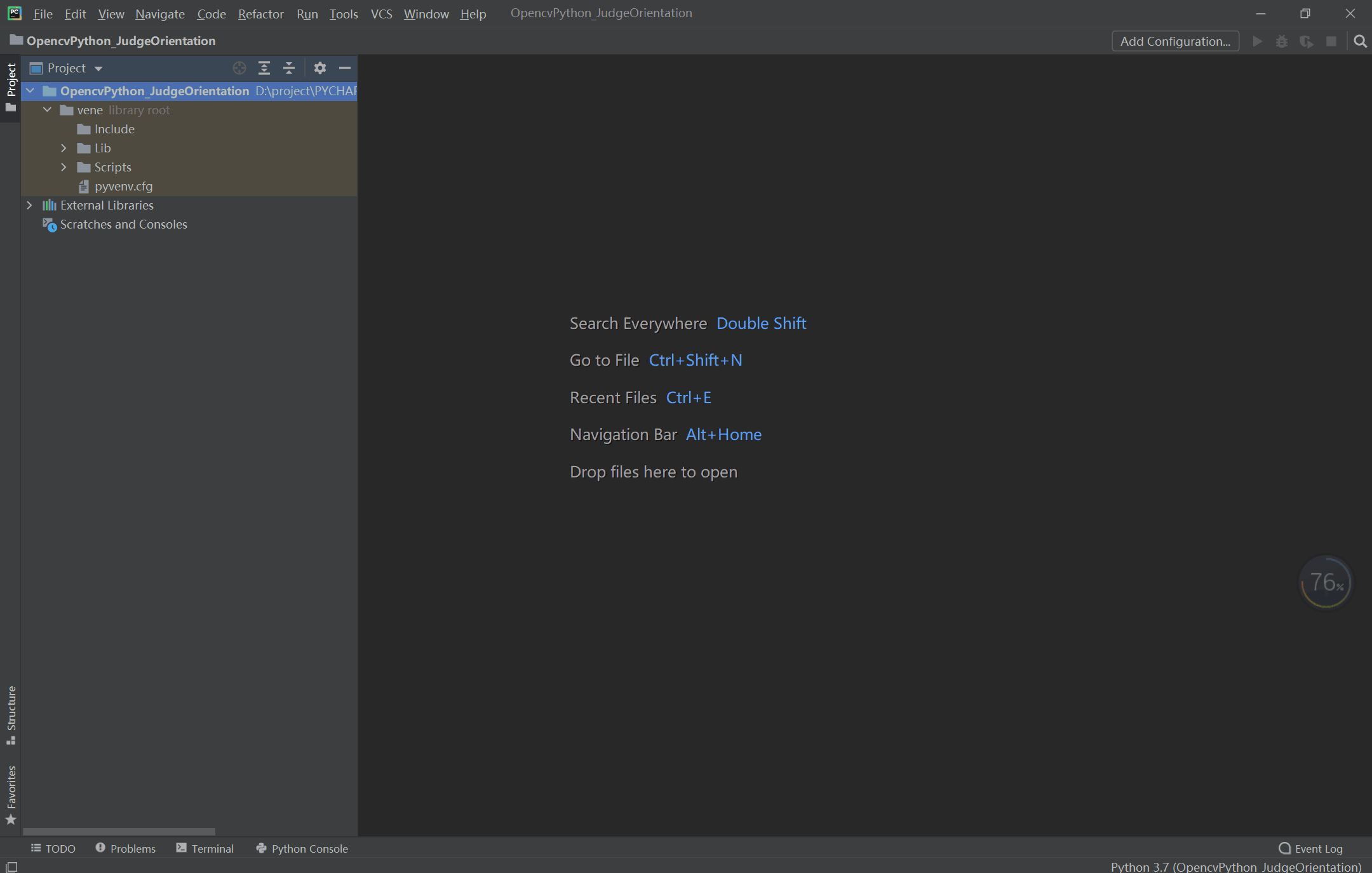The image size is (1372, 873).
Task: Expand all nodes in the Project tree
Action: click(x=264, y=68)
